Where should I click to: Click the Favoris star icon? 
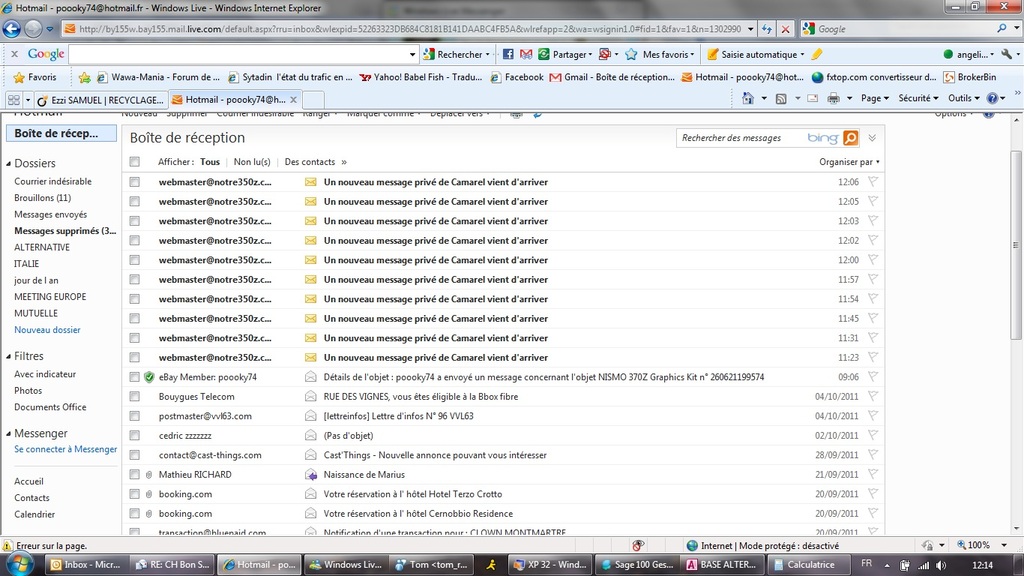[19, 77]
